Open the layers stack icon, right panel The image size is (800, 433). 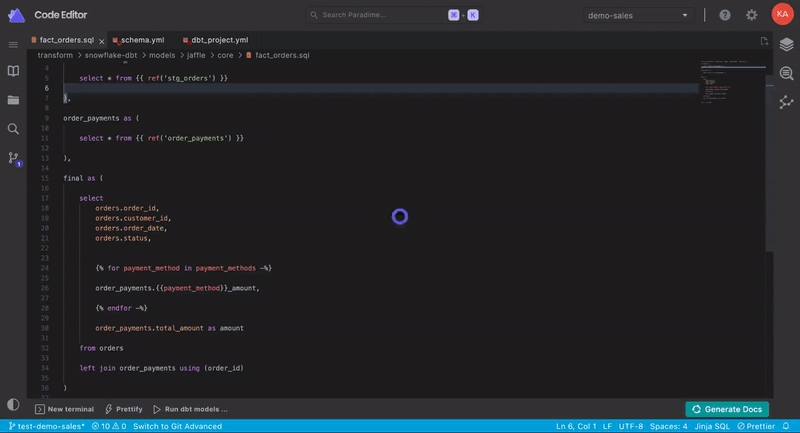pyautogui.click(x=786, y=46)
